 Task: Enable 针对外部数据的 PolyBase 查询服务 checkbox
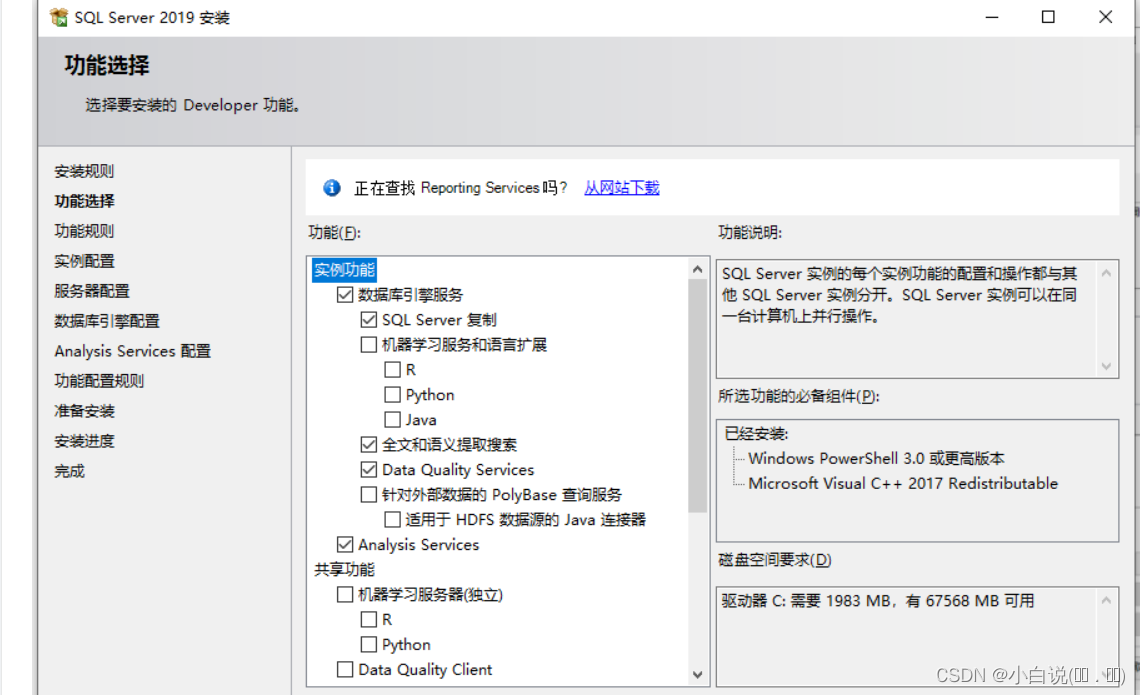click(369, 494)
